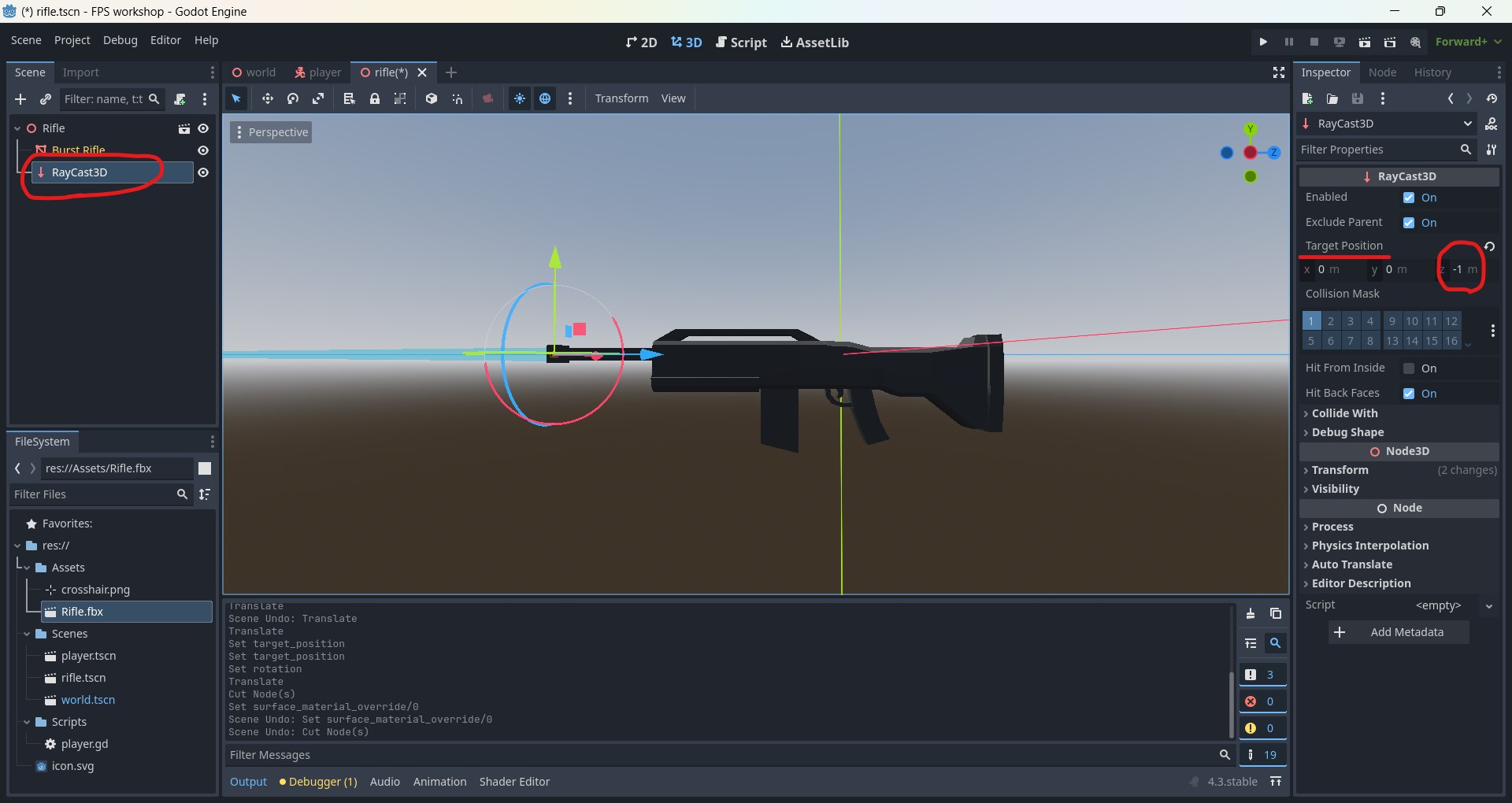Screen dimensions: 1512x803
Task: Select the Rotate tool in viewport toolbar
Action: (292, 98)
